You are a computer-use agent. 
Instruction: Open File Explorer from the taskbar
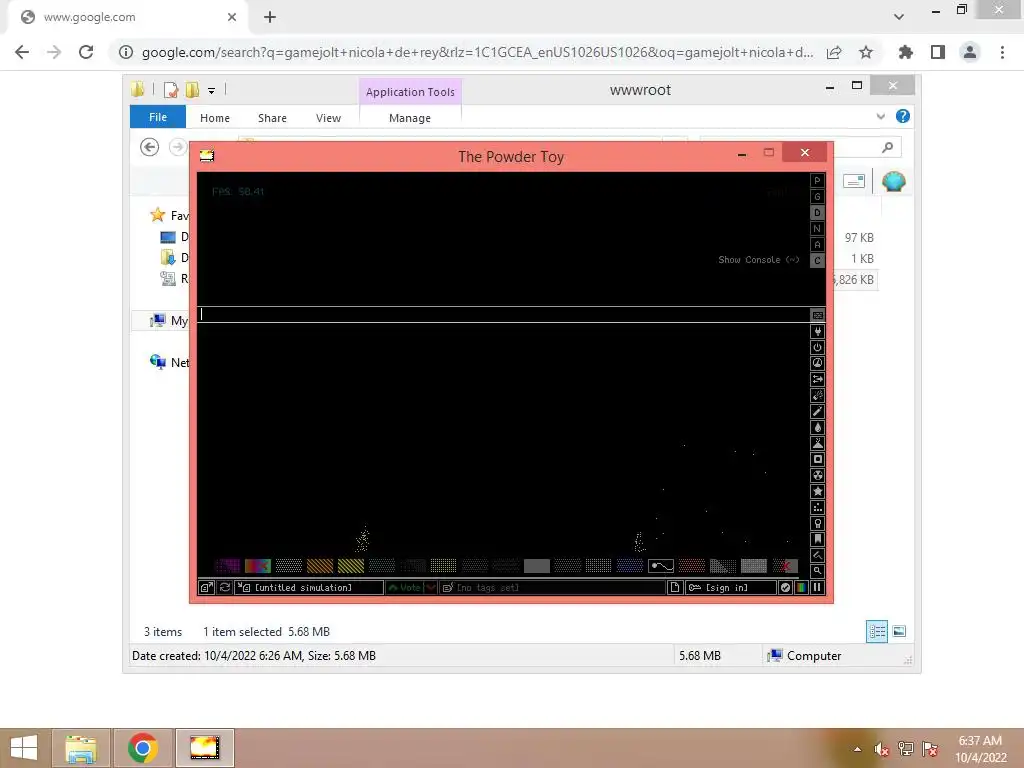81,748
